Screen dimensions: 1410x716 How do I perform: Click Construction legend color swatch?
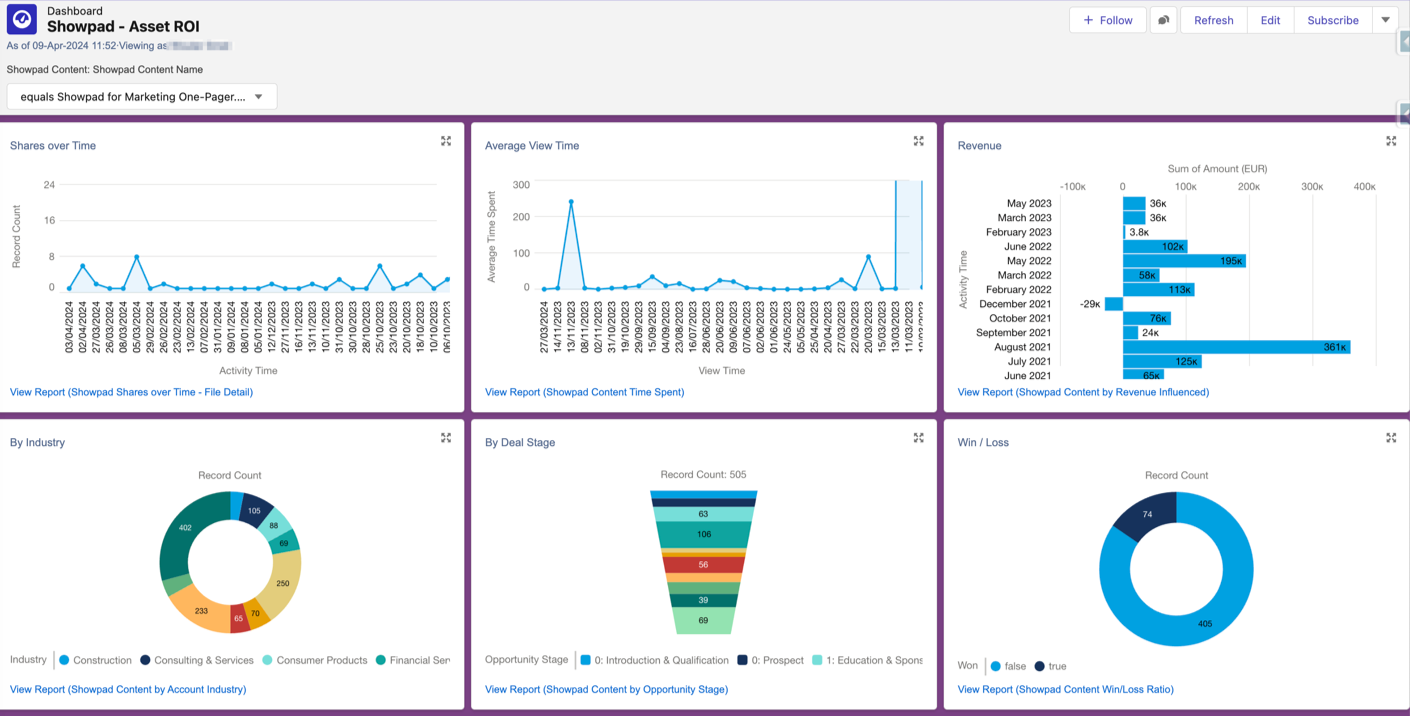click(64, 660)
